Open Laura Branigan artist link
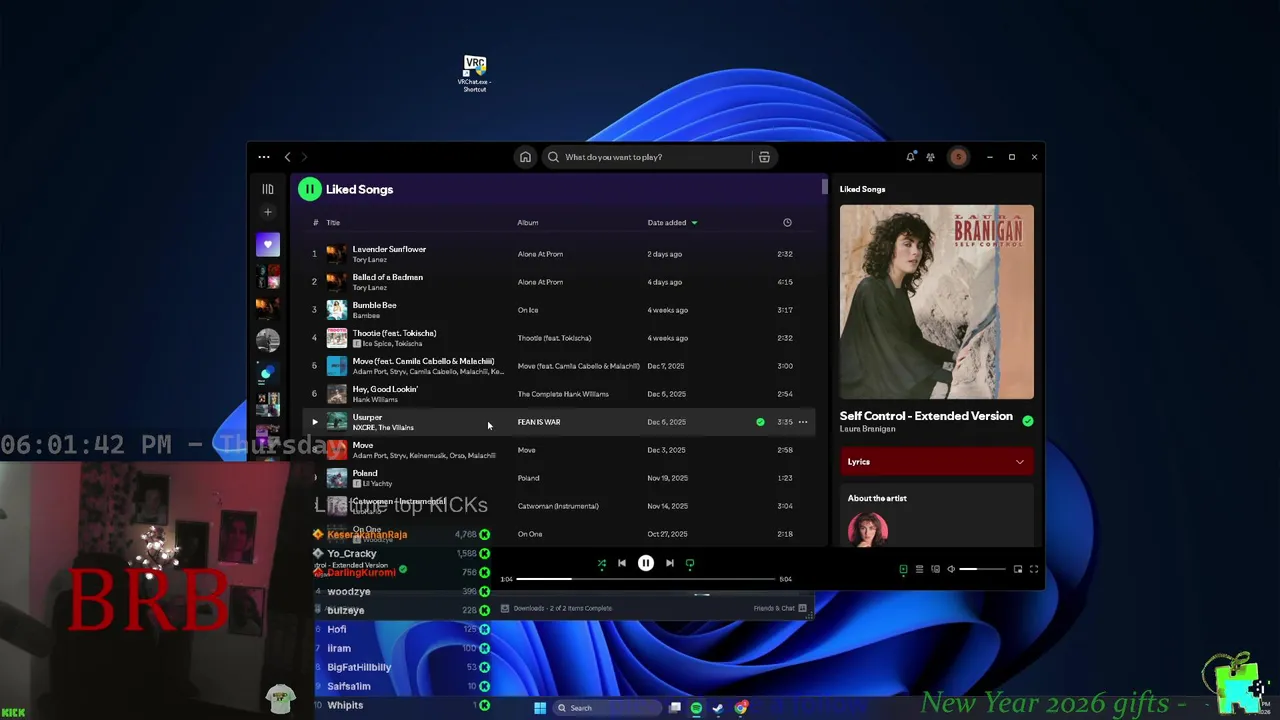This screenshot has width=1280, height=720. 867,429
